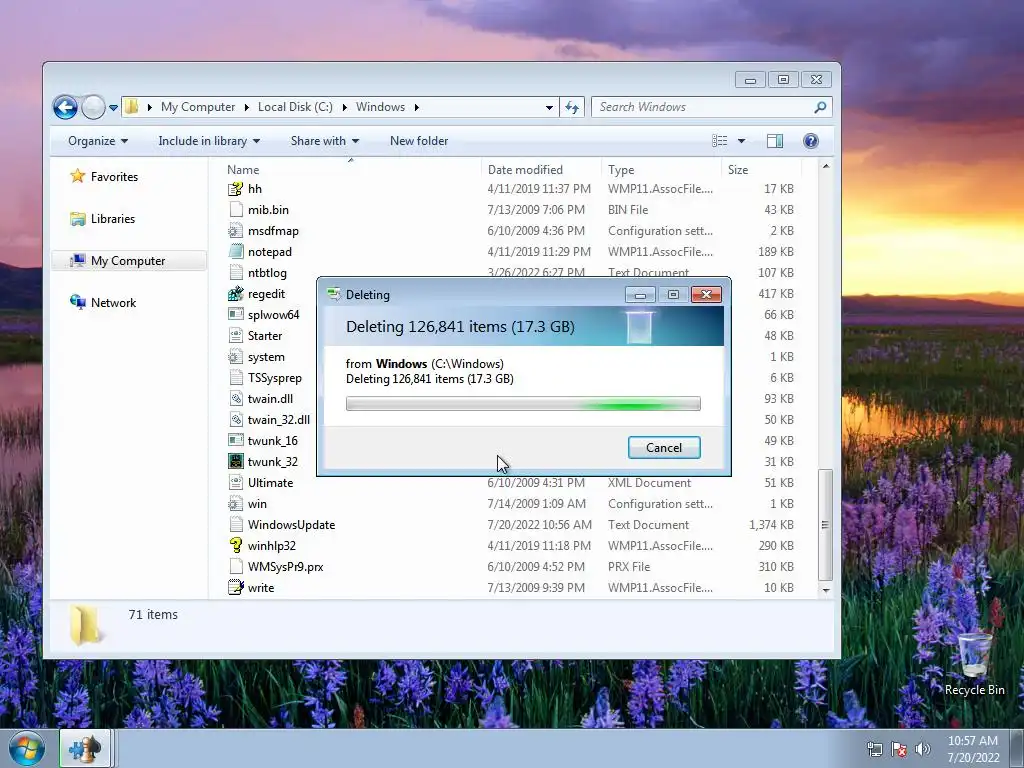The image size is (1024, 768).
Task: Click the New folder button
Action: coord(419,141)
